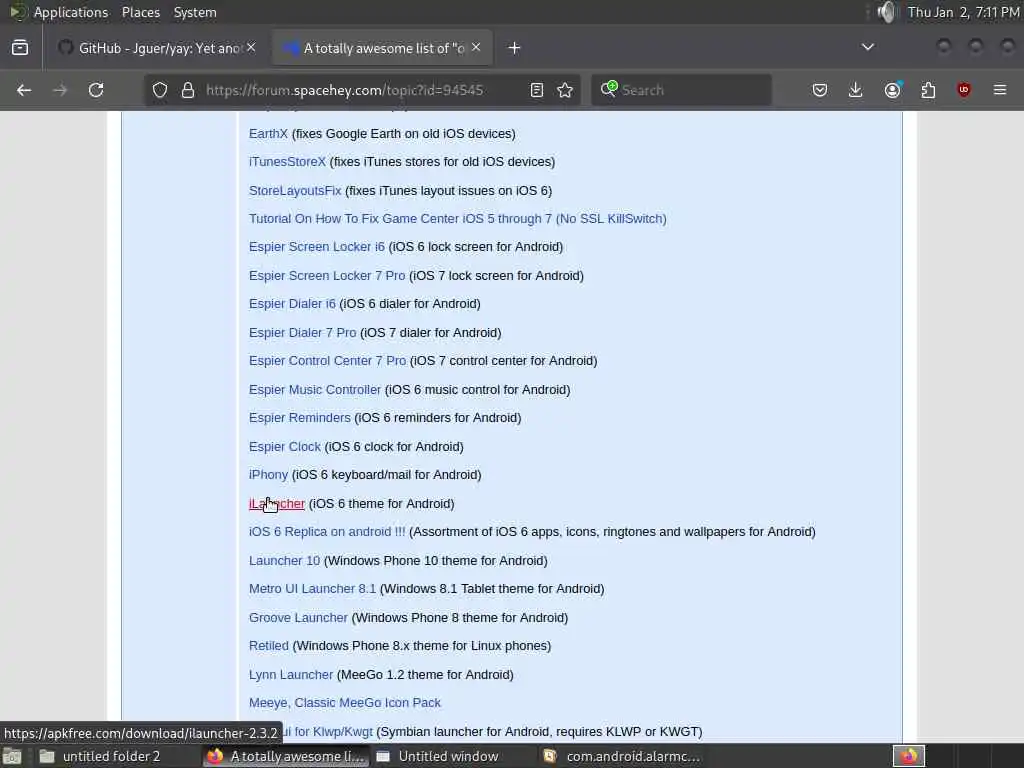Open Espier Screen Locker i6 link
Screen dimensions: 1024x768
(316, 247)
